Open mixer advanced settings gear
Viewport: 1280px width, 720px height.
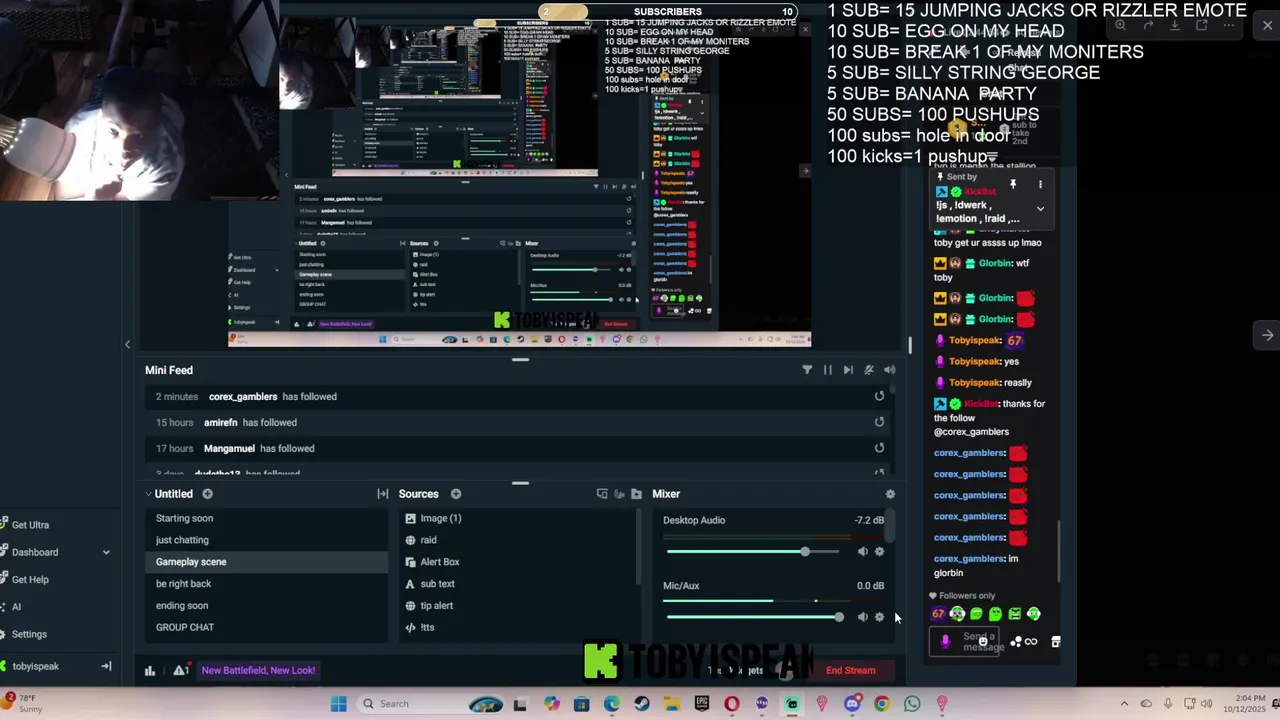[x=890, y=494]
